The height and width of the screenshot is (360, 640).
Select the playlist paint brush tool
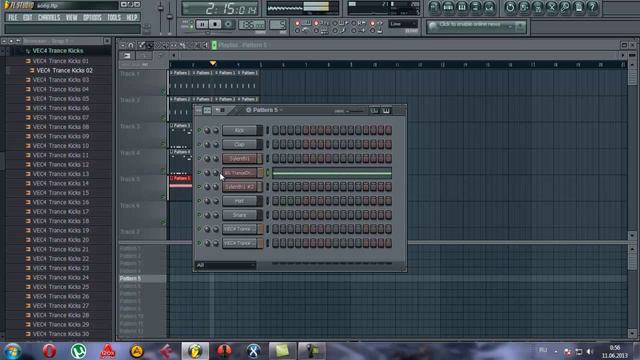150,45
